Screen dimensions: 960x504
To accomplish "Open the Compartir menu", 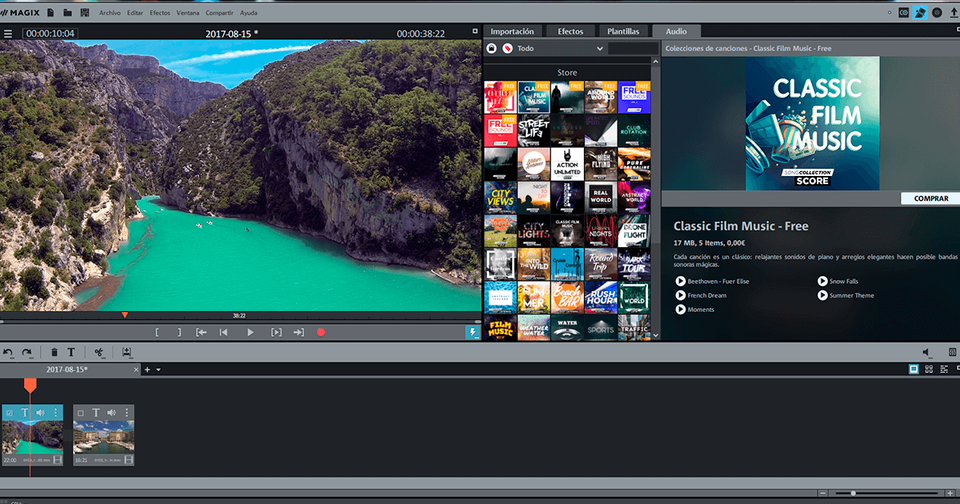I will [219, 13].
